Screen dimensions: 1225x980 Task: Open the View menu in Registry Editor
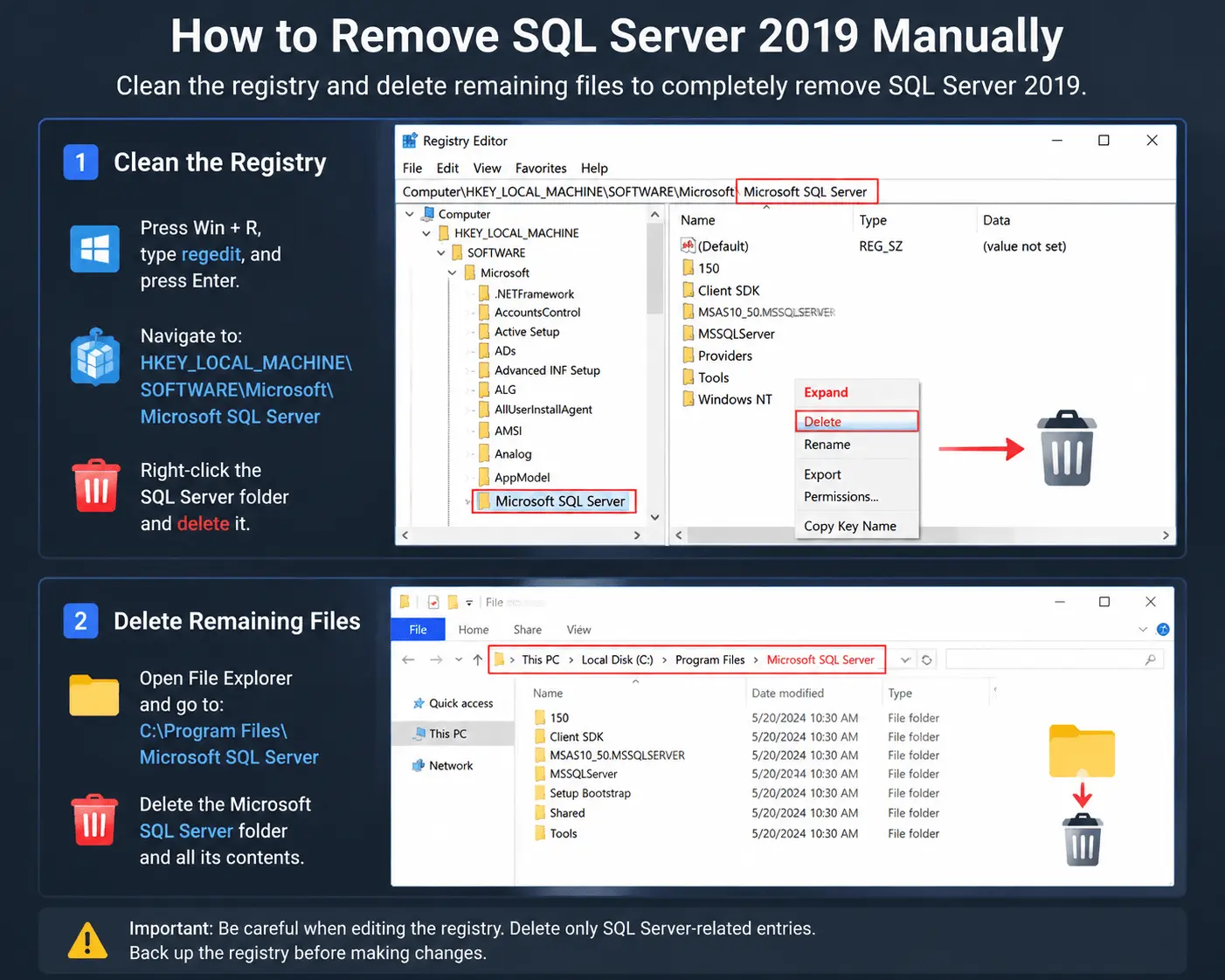click(487, 169)
